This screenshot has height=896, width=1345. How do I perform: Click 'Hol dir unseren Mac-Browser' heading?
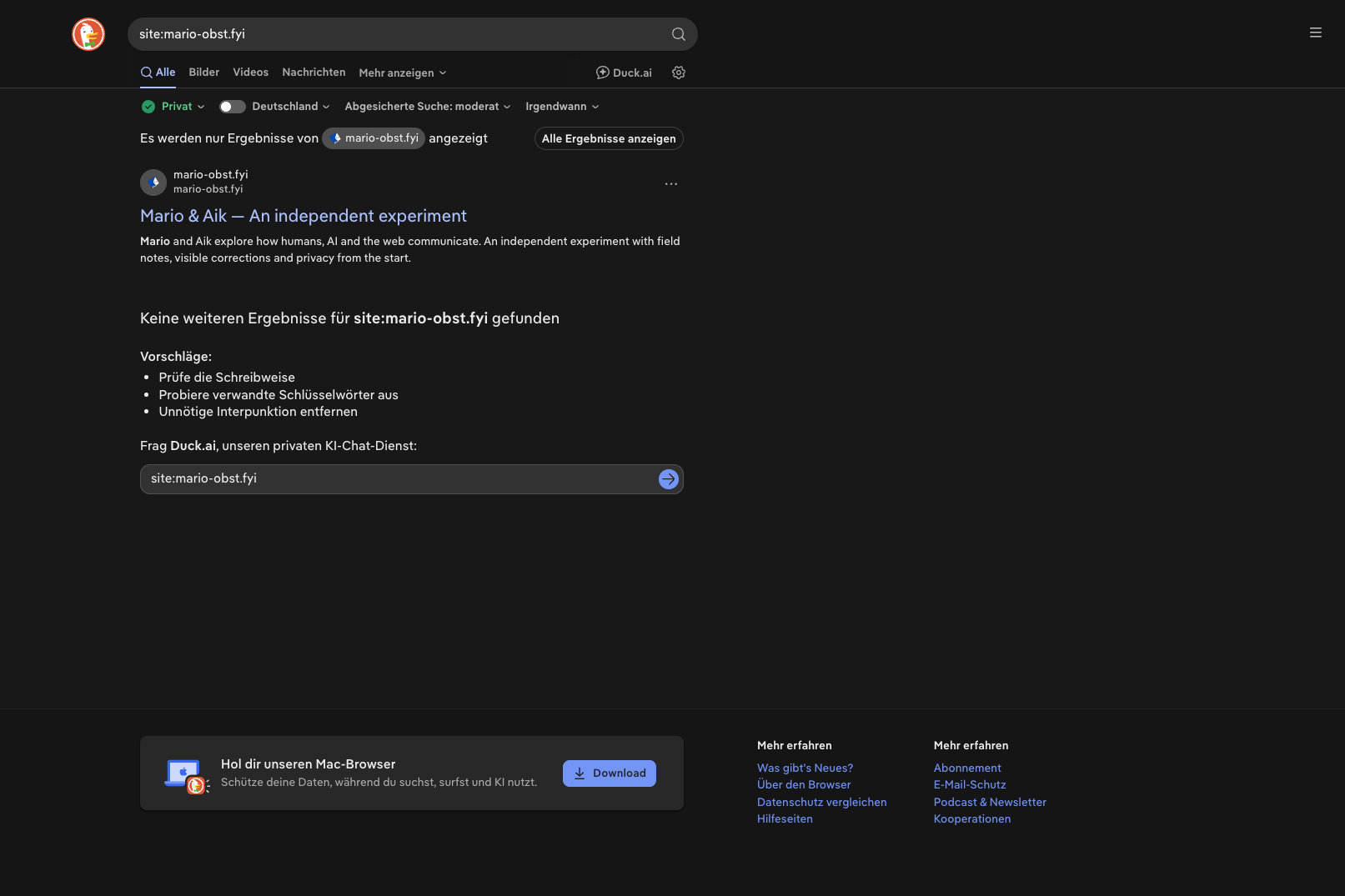click(x=309, y=764)
